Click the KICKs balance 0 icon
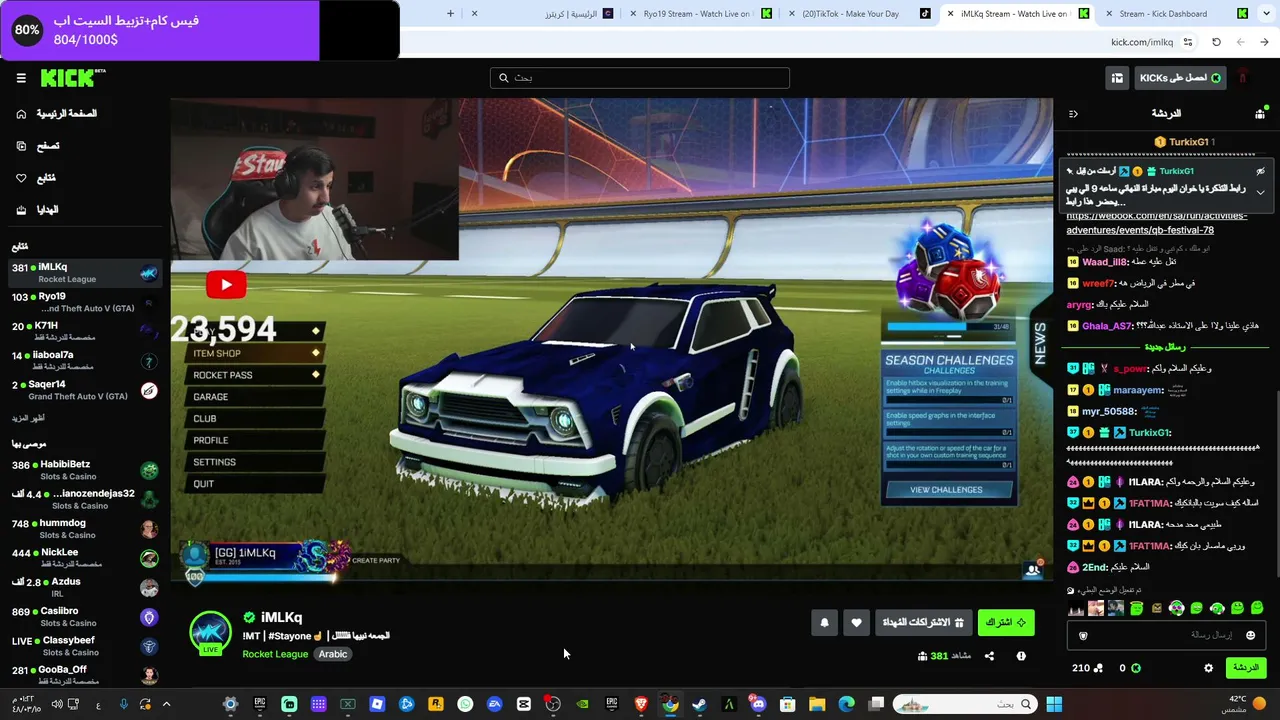 pos(1135,668)
